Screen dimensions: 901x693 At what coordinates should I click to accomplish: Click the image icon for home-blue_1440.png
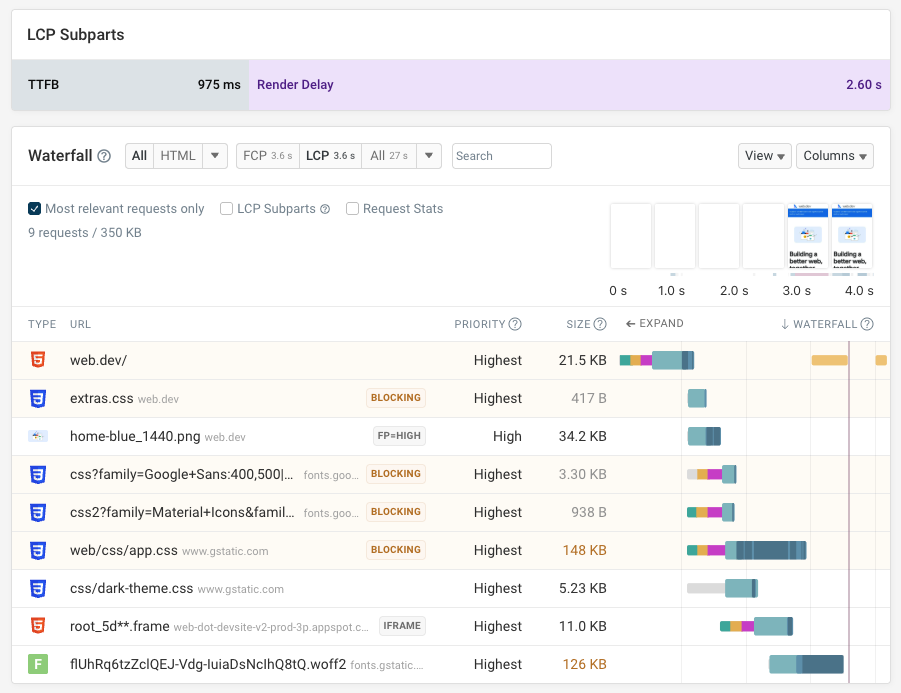click(37, 436)
